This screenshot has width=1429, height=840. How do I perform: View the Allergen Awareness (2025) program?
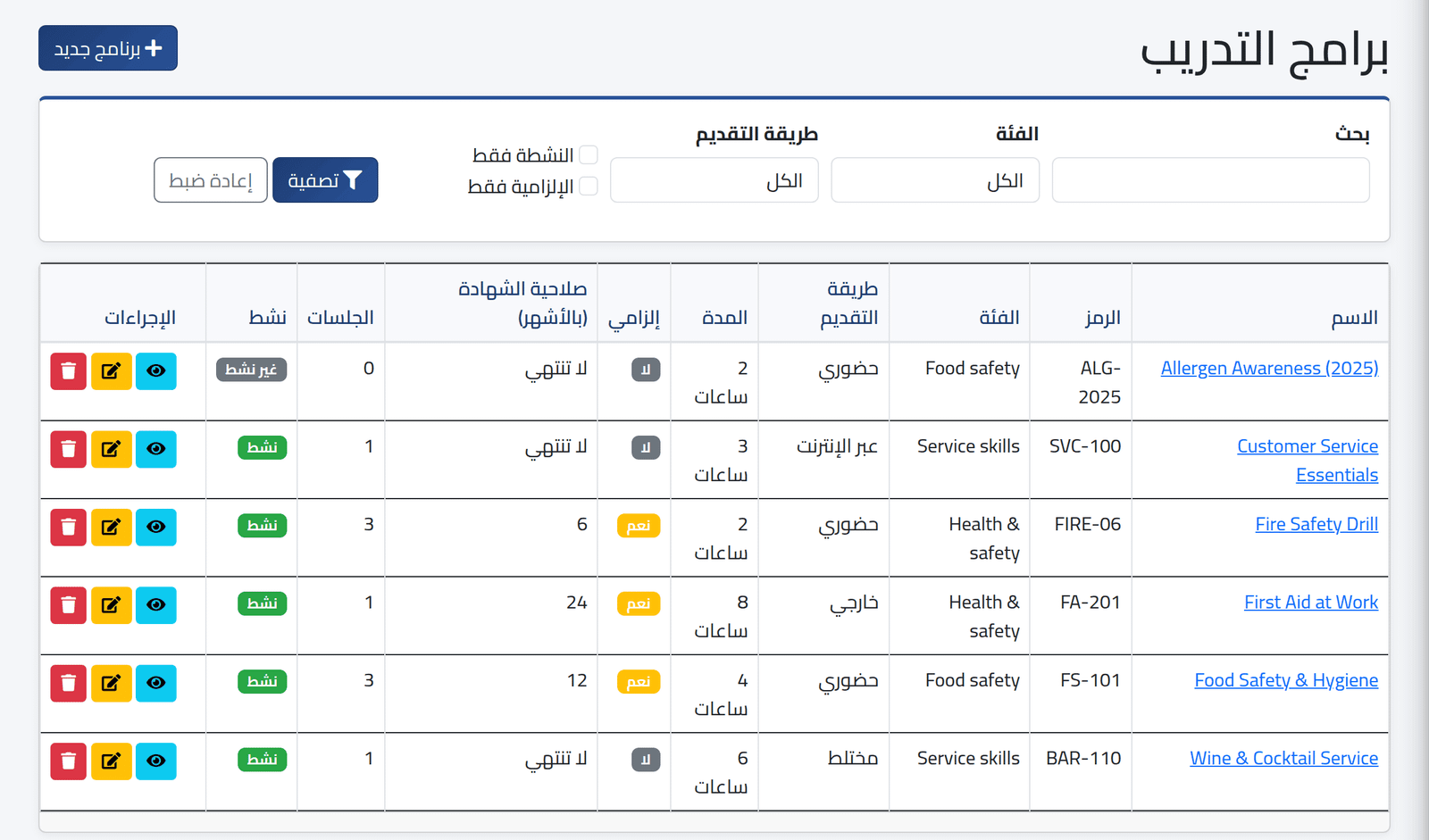(156, 371)
